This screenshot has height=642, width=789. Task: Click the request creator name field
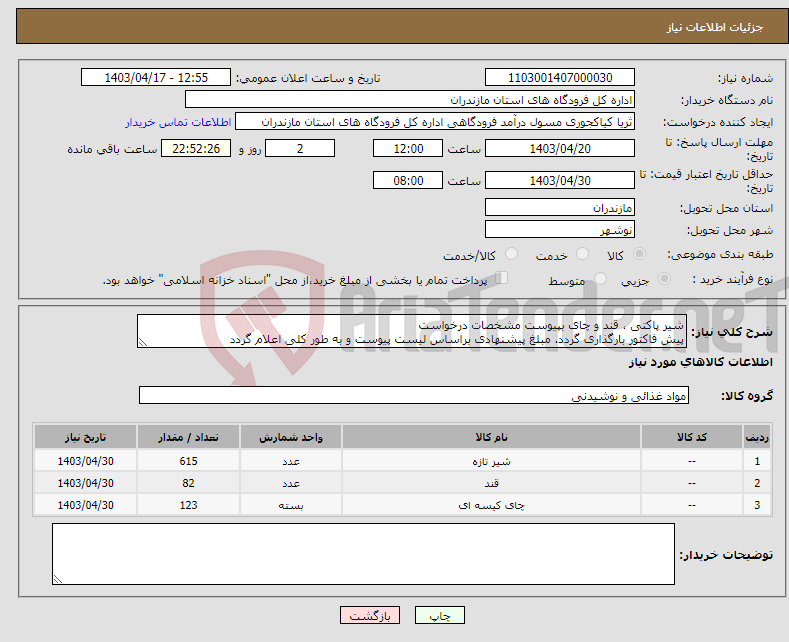[435, 122]
